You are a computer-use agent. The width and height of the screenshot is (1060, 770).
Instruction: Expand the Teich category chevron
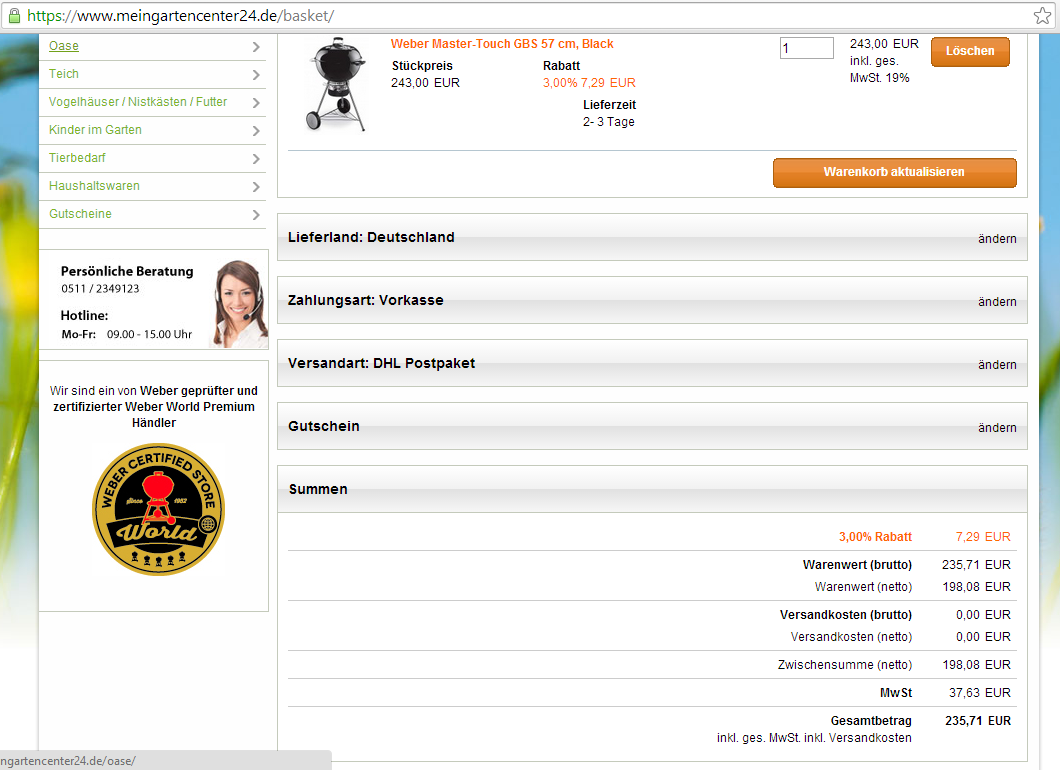click(256, 74)
